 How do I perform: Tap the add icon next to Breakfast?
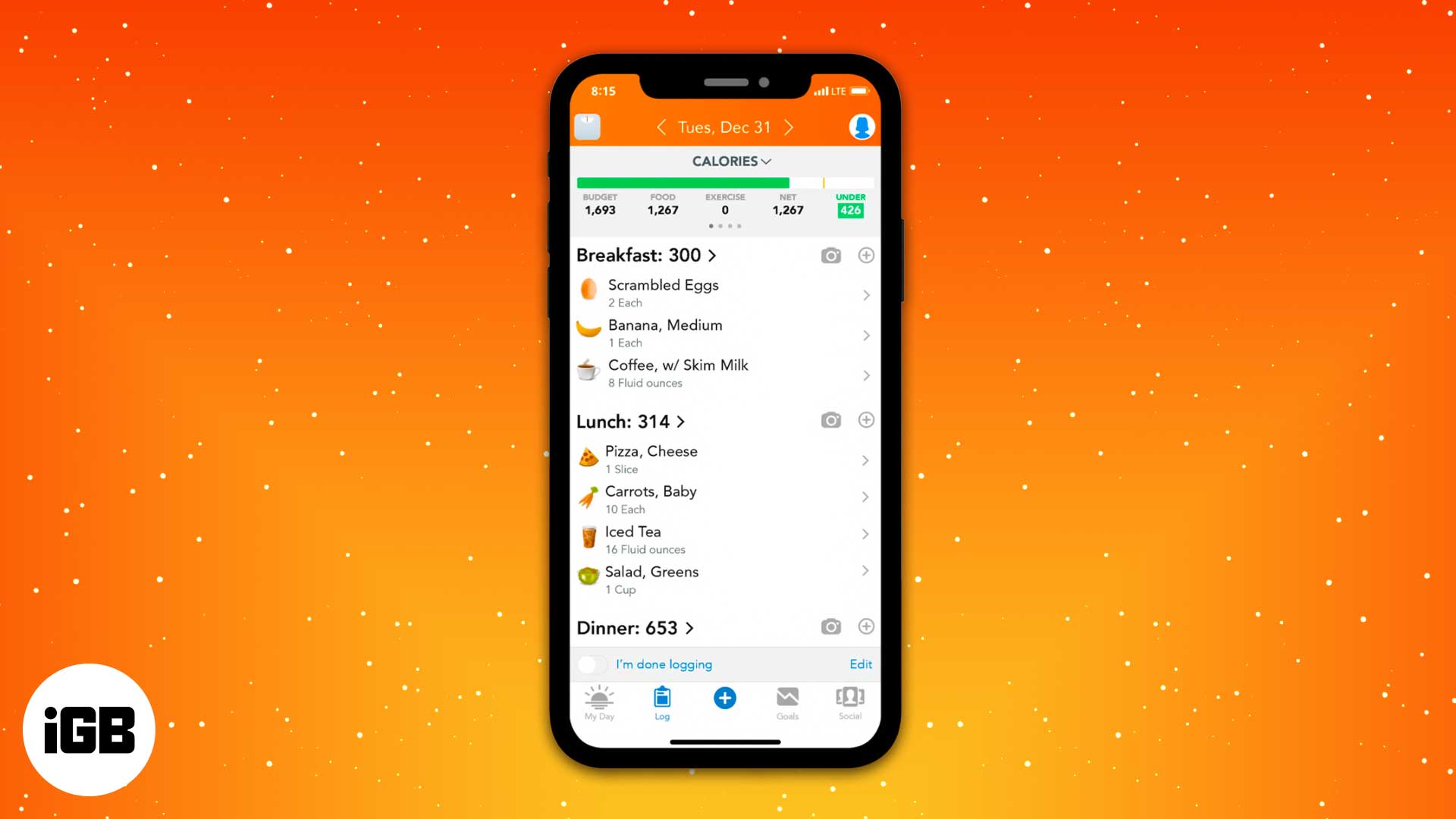coord(867,255)
